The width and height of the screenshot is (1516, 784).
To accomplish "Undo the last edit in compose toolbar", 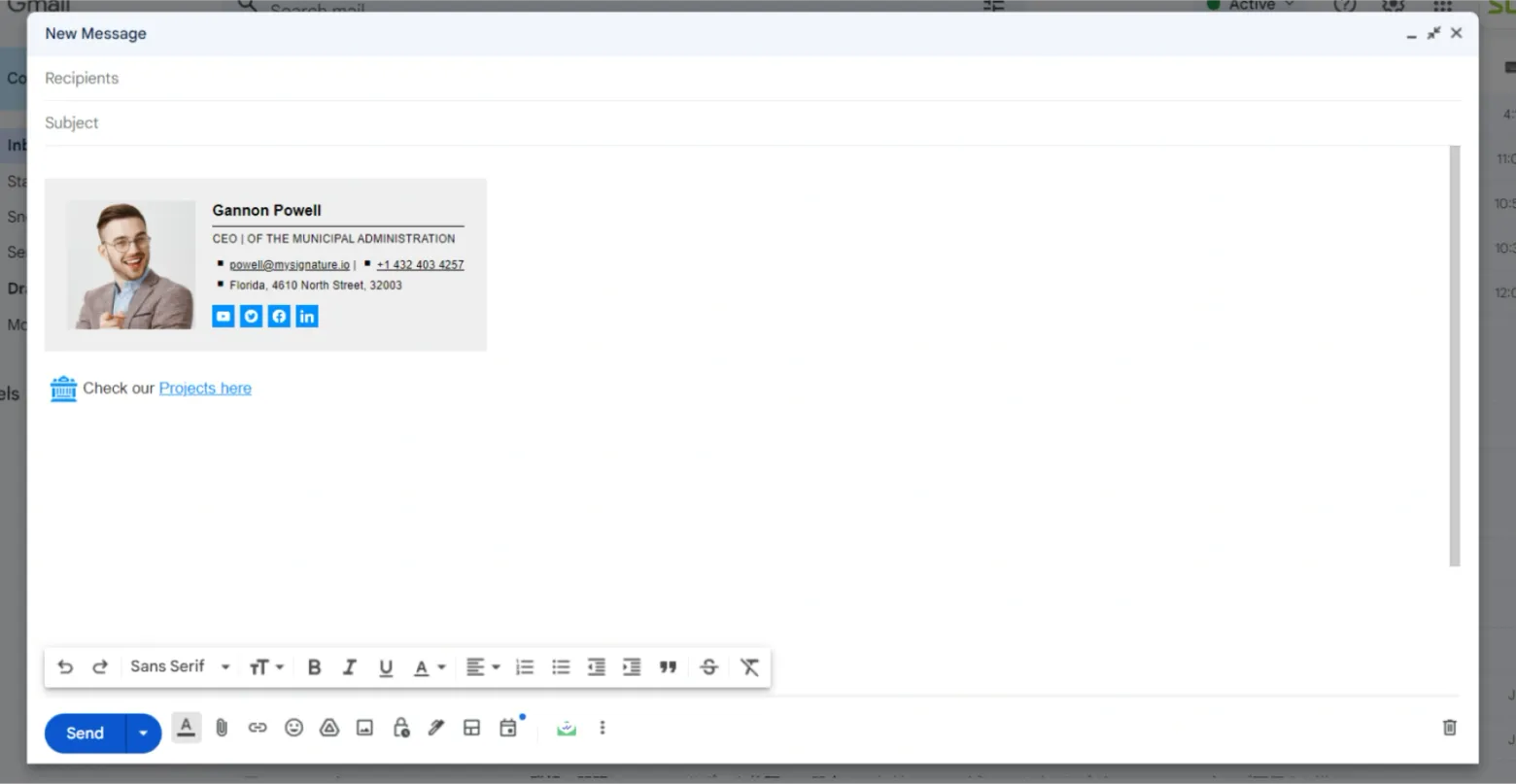I will pyautogui.click(x=65, y=666).
